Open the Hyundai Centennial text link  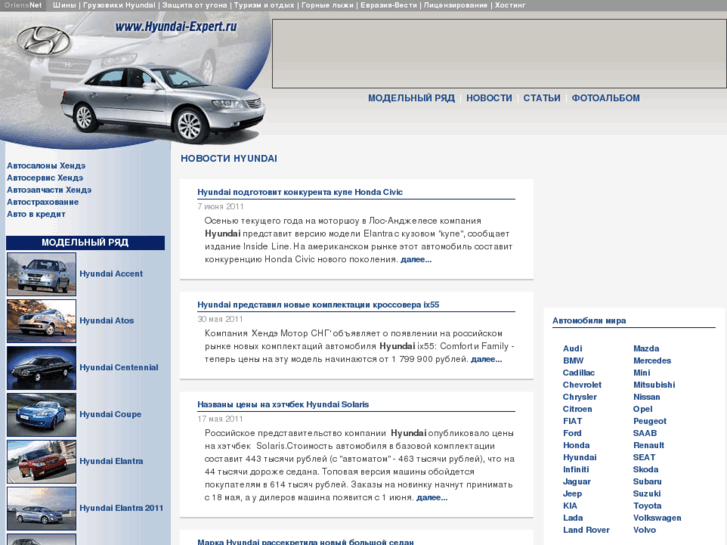click(x=119, y=367)
